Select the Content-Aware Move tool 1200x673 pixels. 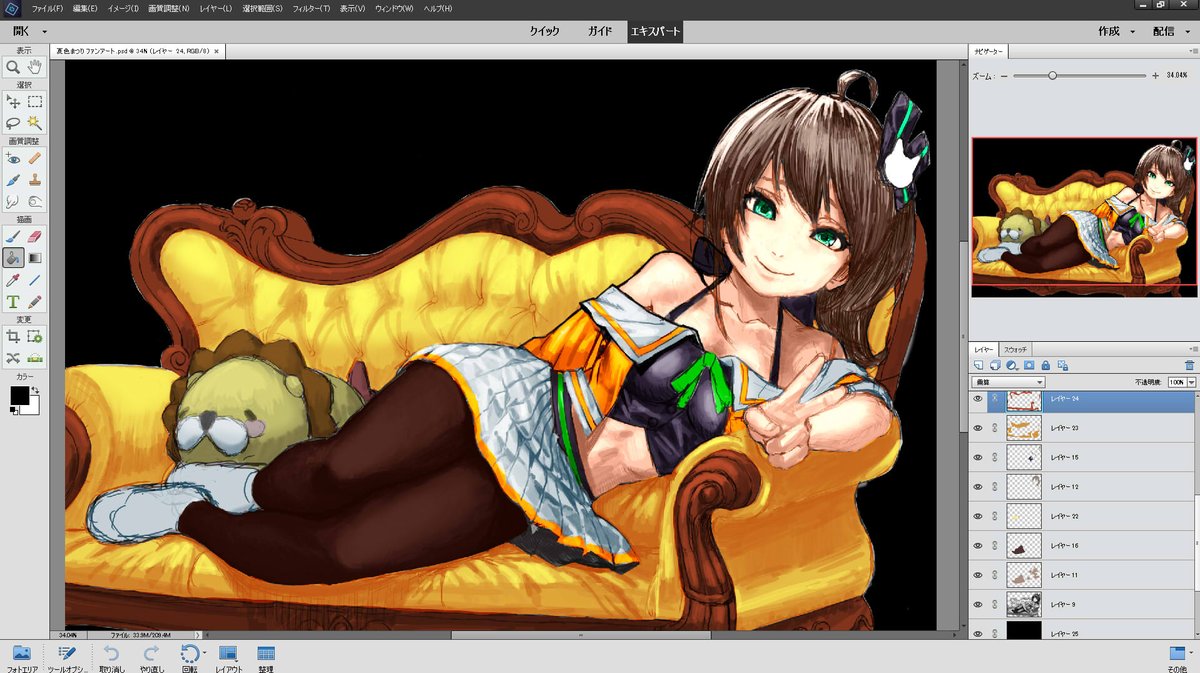point(13,358)
